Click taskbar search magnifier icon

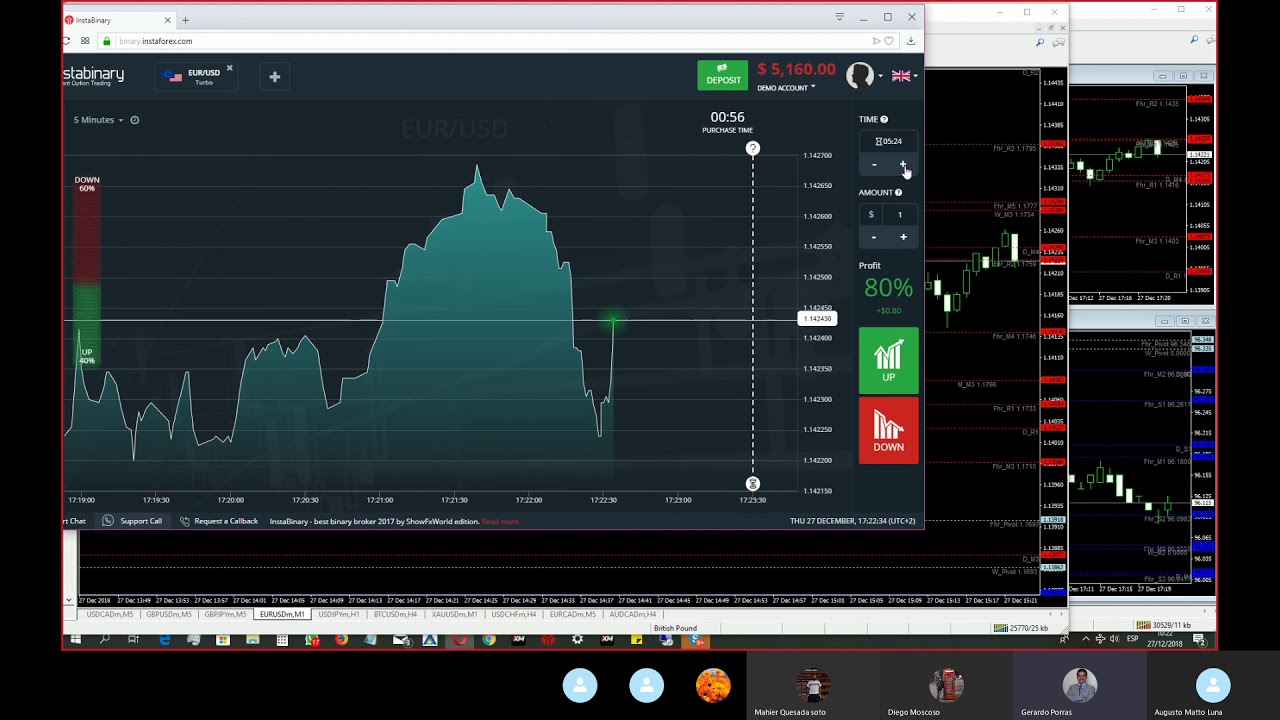coord(104,639)
